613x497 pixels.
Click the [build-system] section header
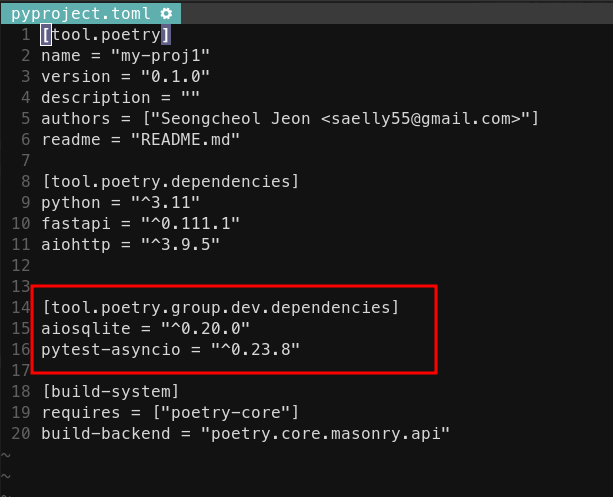[110, 392]
